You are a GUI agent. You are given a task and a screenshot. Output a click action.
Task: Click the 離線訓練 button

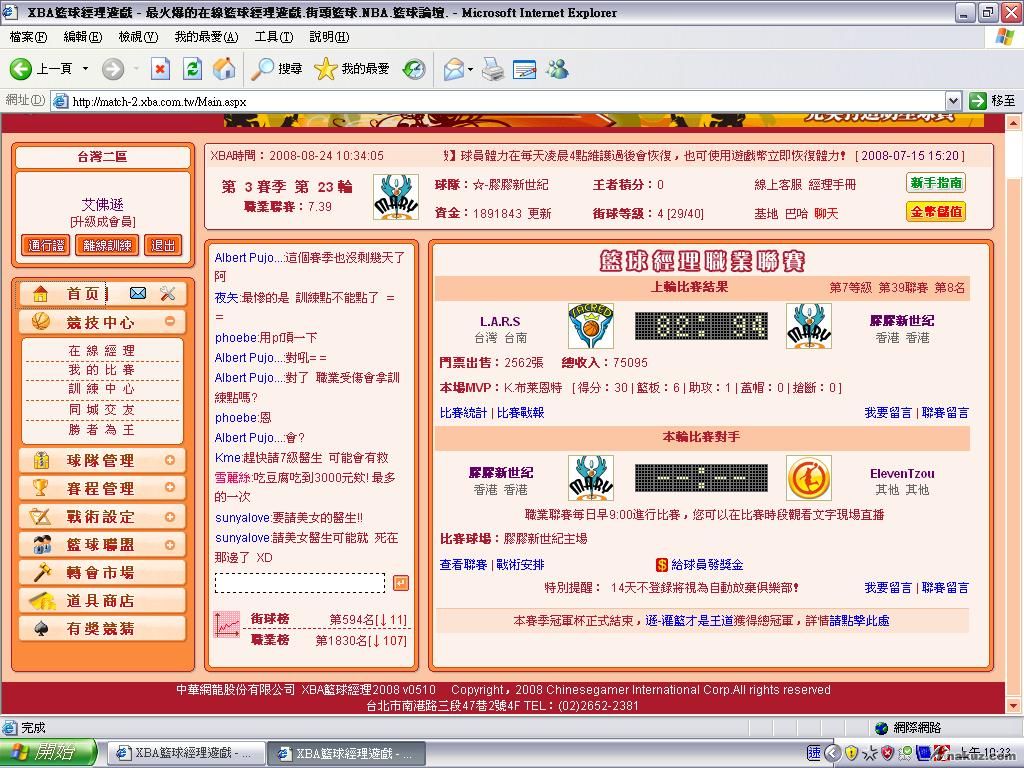pos(107,245)
